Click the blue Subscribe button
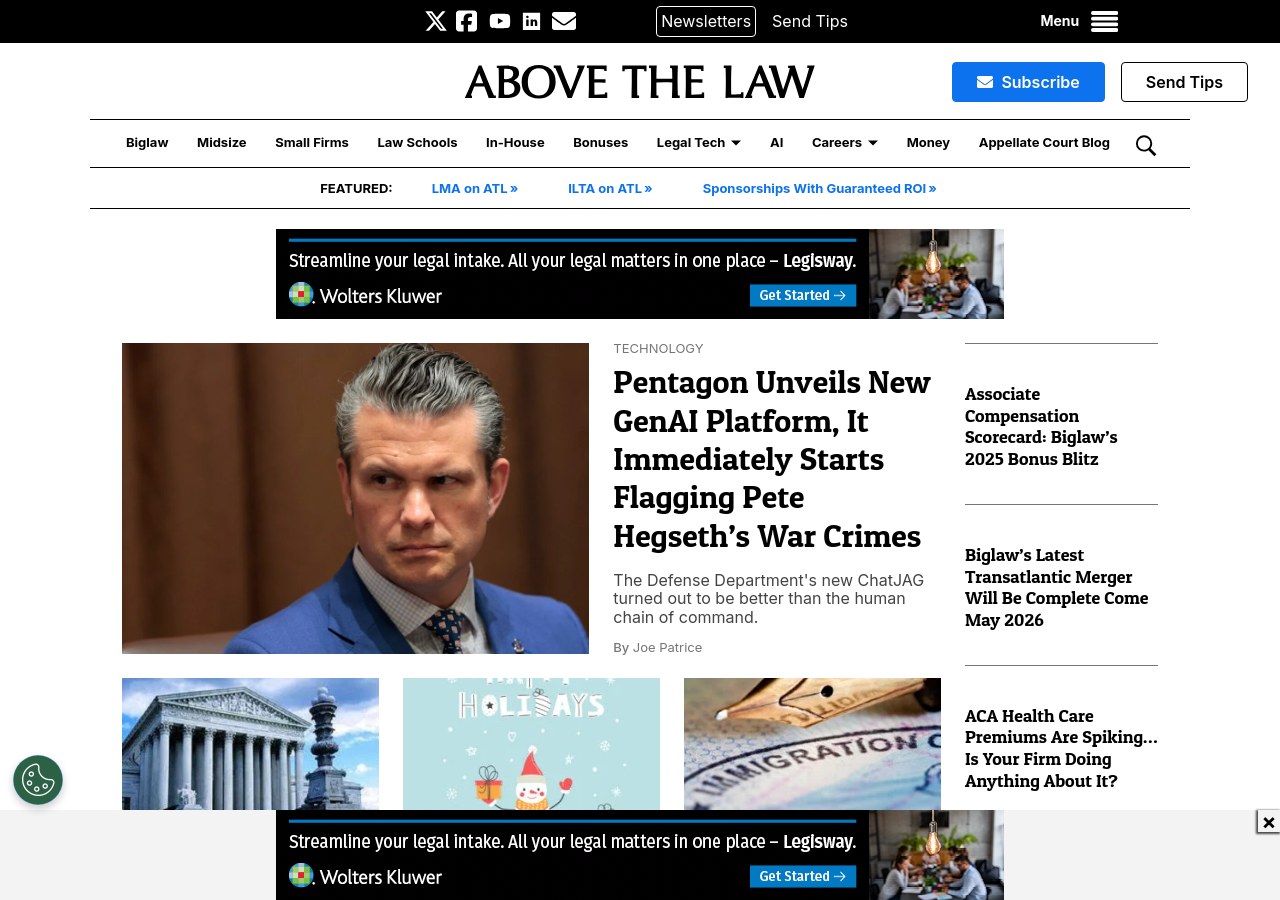Viewport: 1280px width, 900px height. [x=1028, y=82]
